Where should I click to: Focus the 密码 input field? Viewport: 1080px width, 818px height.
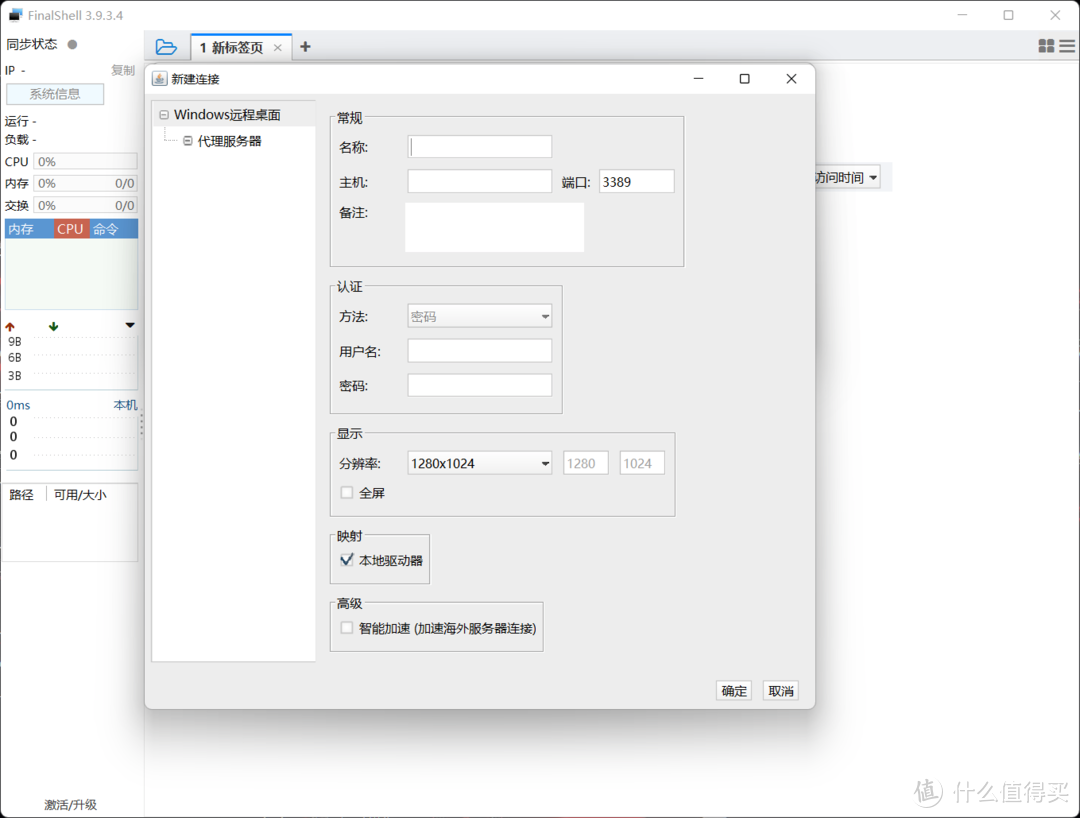point(479,386)
